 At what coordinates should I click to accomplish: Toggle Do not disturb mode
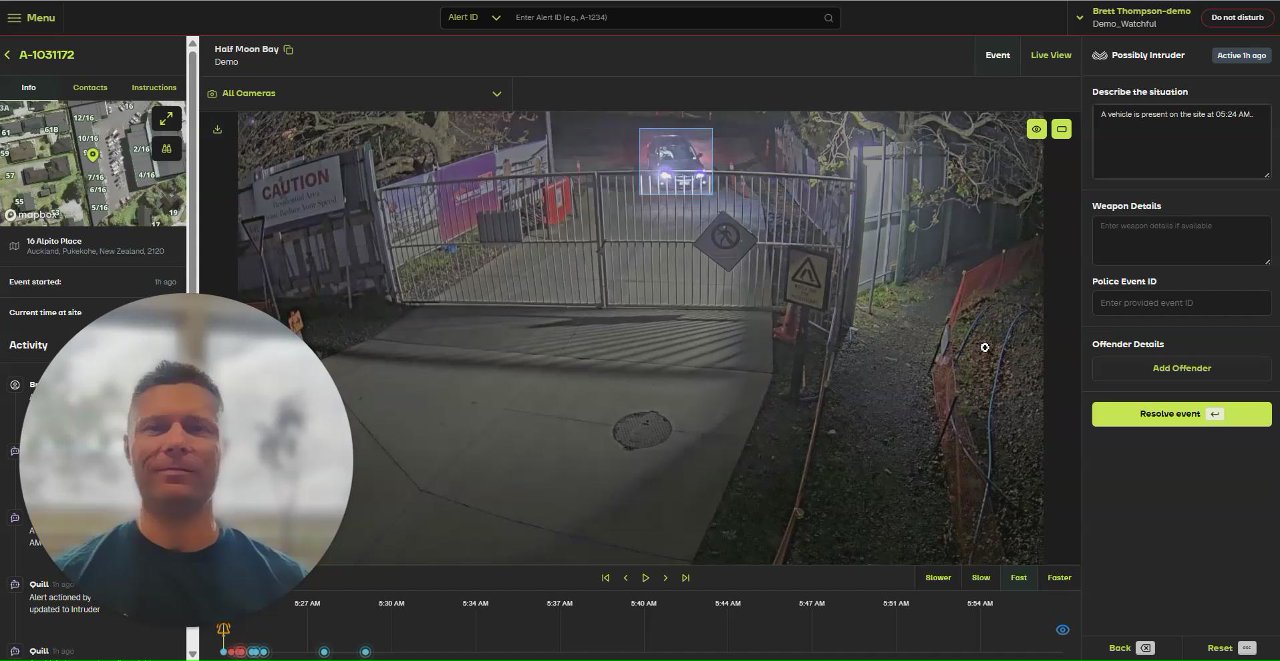tap(1237, 18)
